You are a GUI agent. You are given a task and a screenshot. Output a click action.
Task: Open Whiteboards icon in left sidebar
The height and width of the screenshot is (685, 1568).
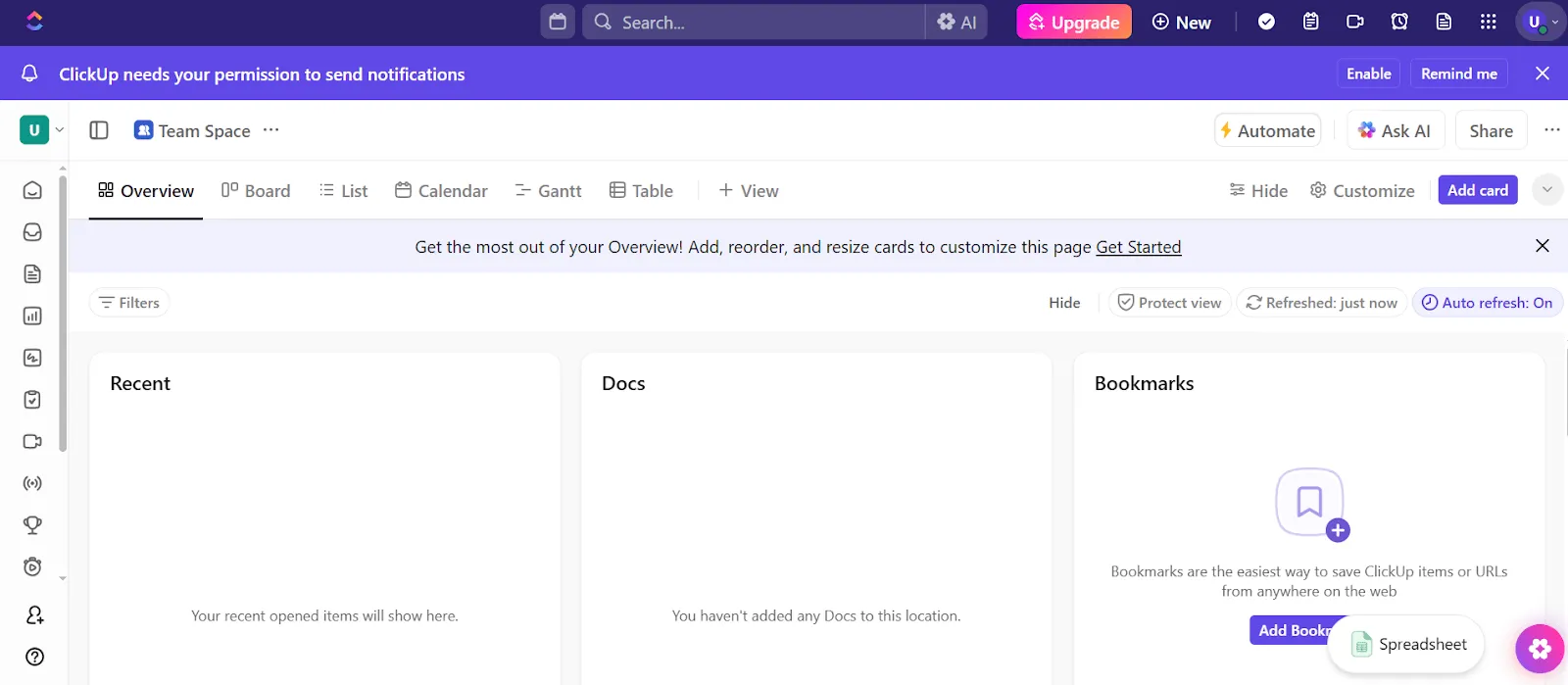[32, 358]
